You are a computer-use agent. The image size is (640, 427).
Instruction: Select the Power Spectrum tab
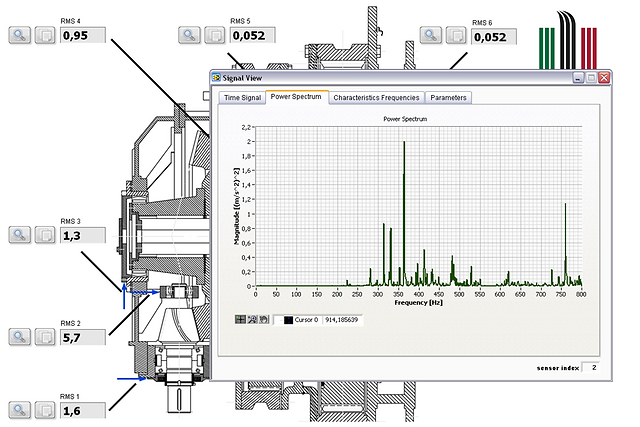[x=296, y=97]
